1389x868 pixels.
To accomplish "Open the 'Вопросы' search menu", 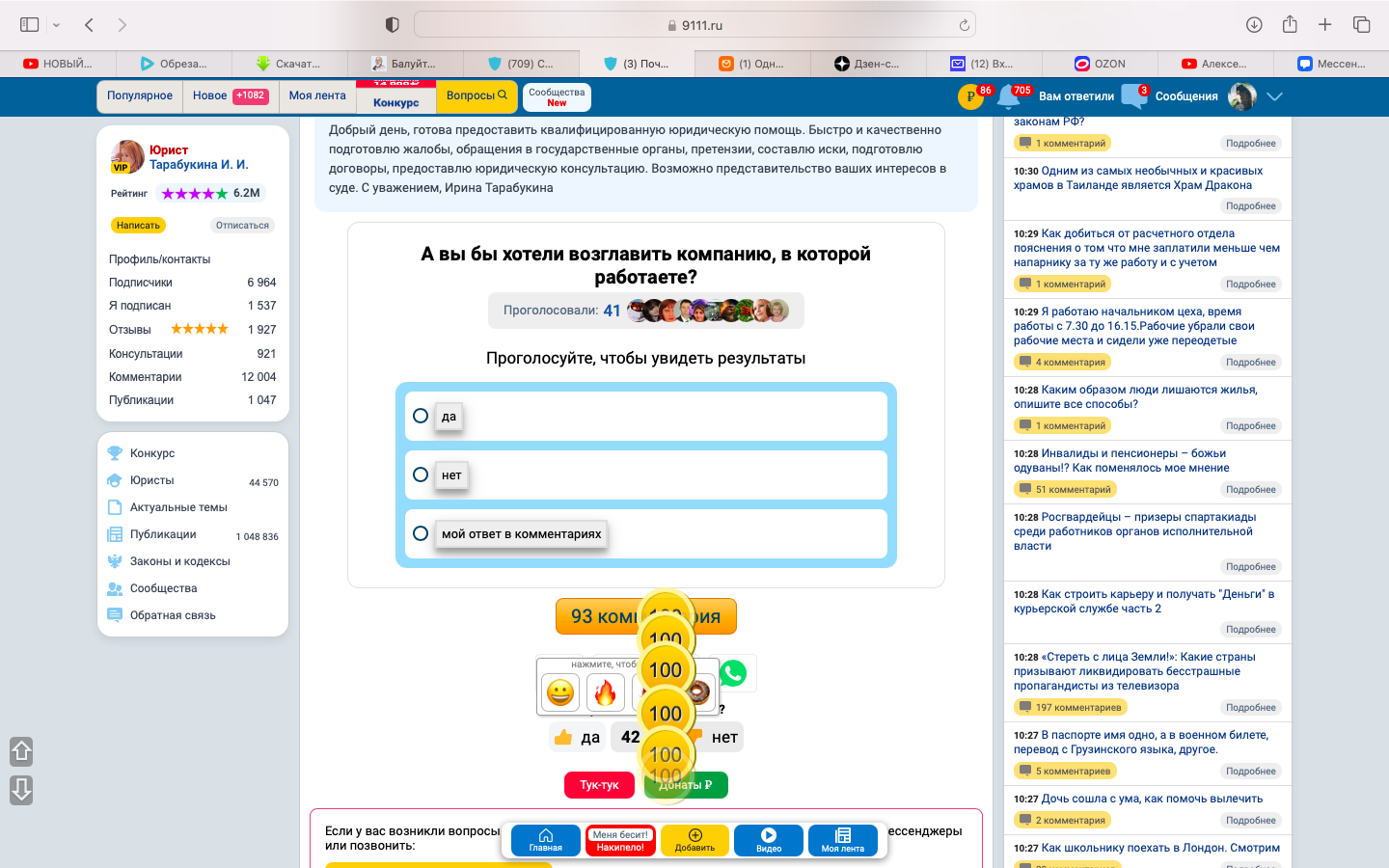I will coord(477,95).
